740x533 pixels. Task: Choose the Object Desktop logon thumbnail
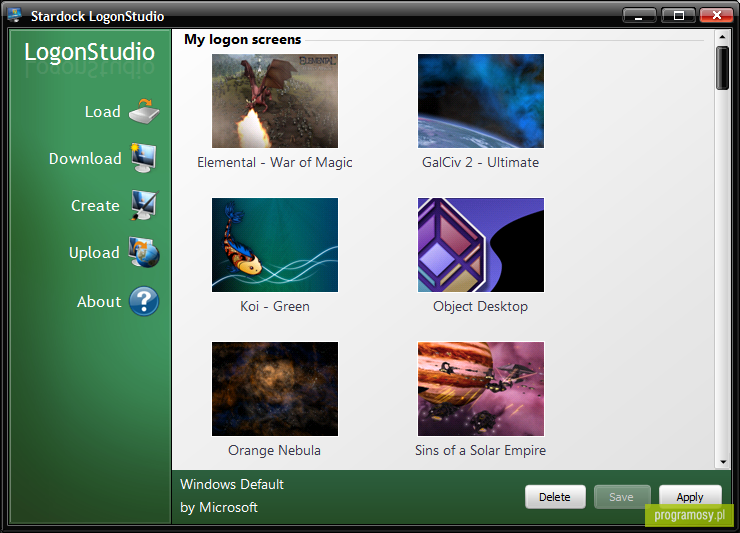tap(481, 245)
